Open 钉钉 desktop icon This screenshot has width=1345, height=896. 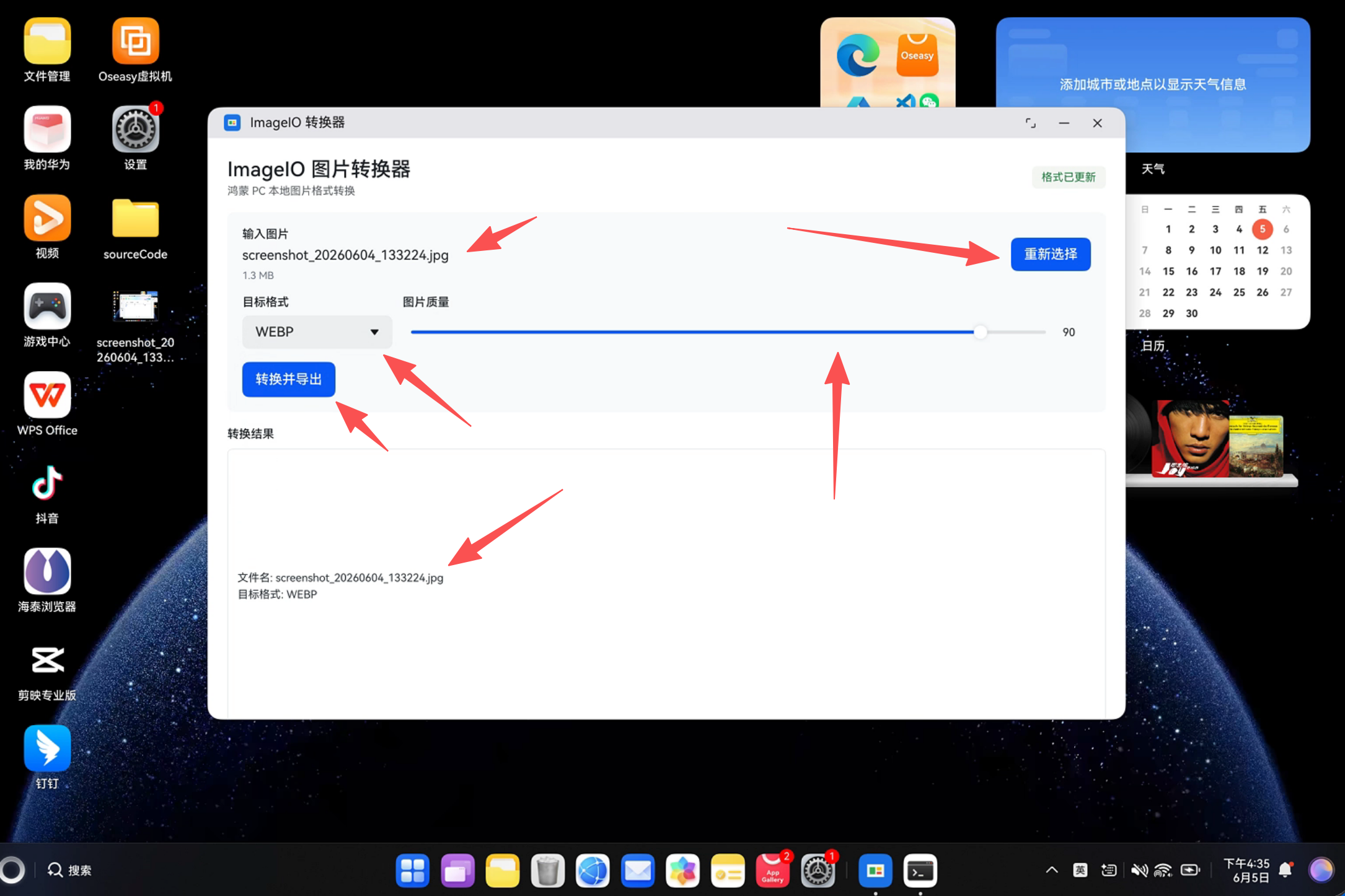pos(47,758)
